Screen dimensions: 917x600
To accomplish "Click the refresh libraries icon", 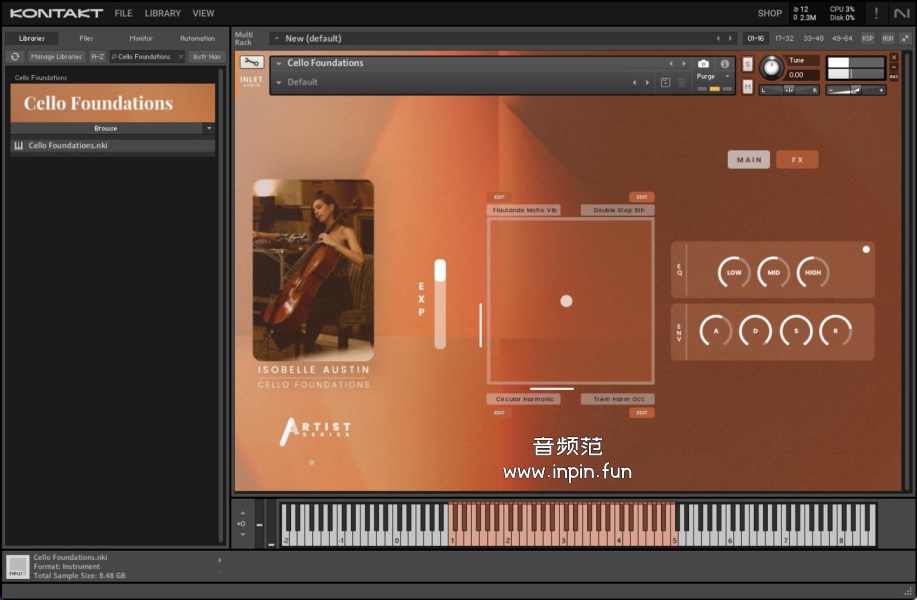I will tap(15, 57).
